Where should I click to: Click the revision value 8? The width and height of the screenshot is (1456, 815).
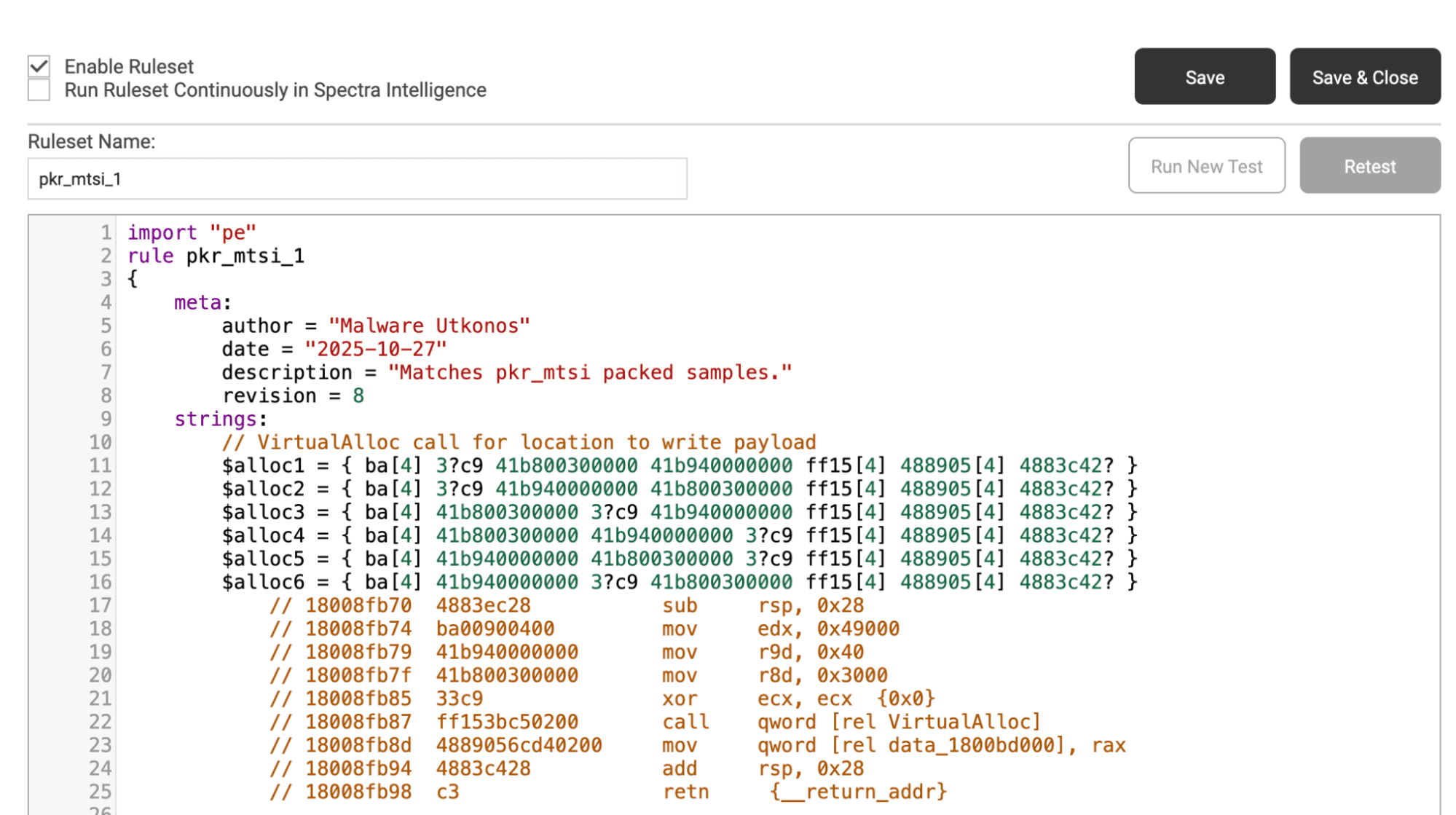point(359,395)
